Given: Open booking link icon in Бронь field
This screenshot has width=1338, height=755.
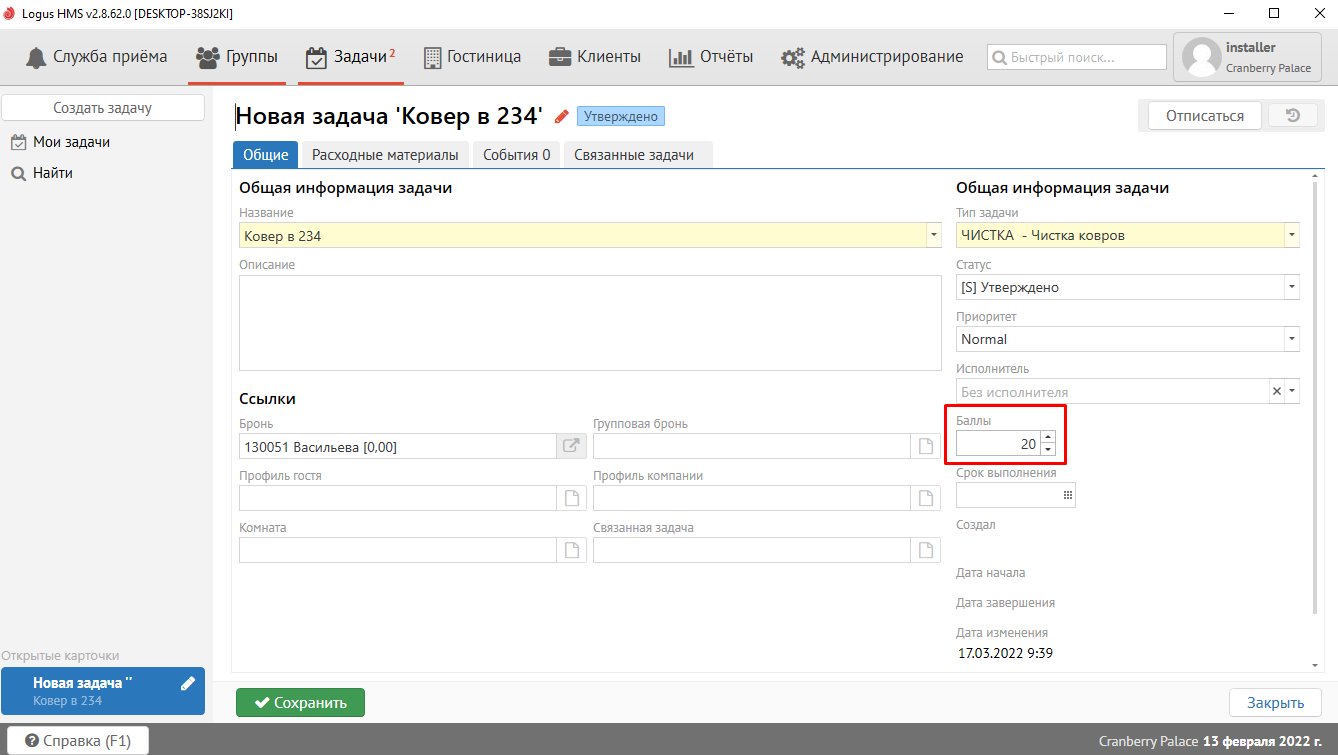Looking at the screenshot, I should [x=571, y=446].
